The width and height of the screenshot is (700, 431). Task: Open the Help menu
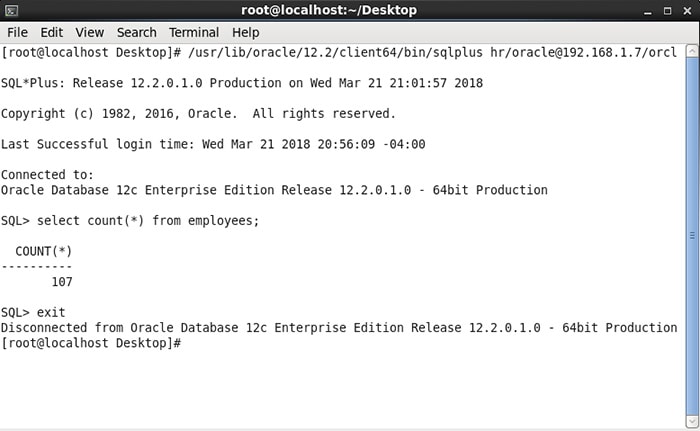coord(246,32)
